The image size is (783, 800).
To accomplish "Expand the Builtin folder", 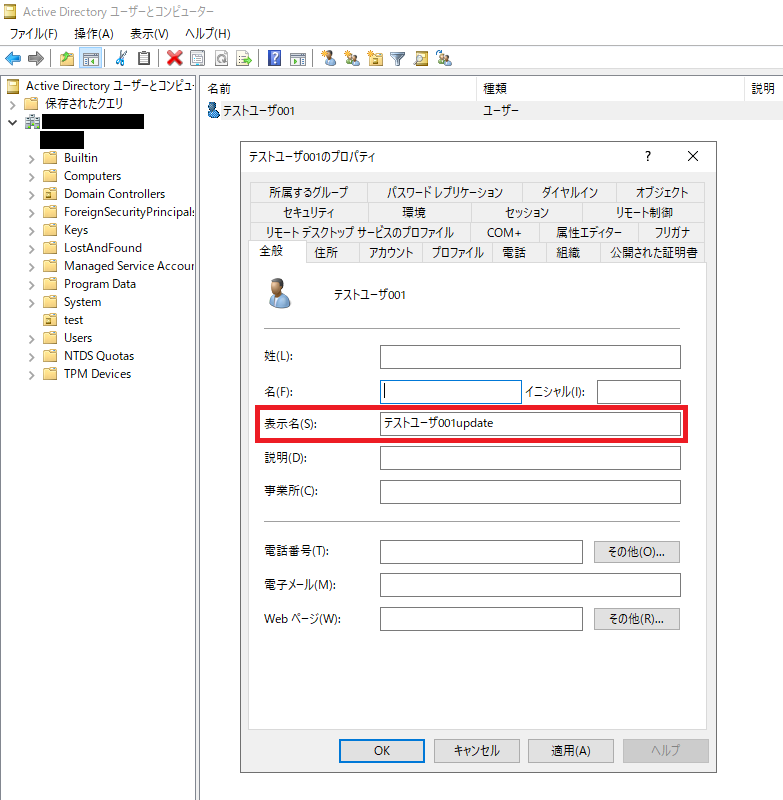I will coord(32,159).
